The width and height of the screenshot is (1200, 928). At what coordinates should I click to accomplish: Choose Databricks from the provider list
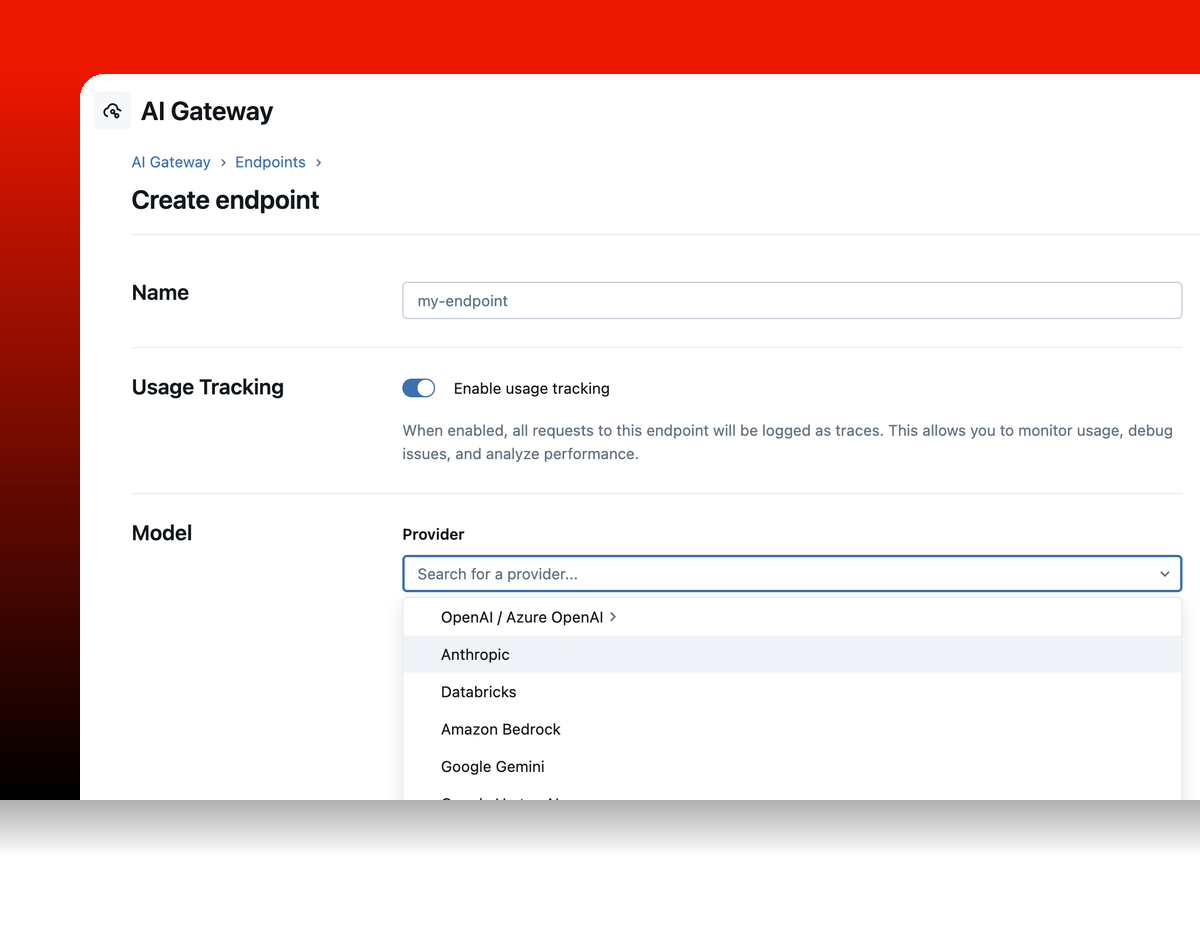pos(478,691)
